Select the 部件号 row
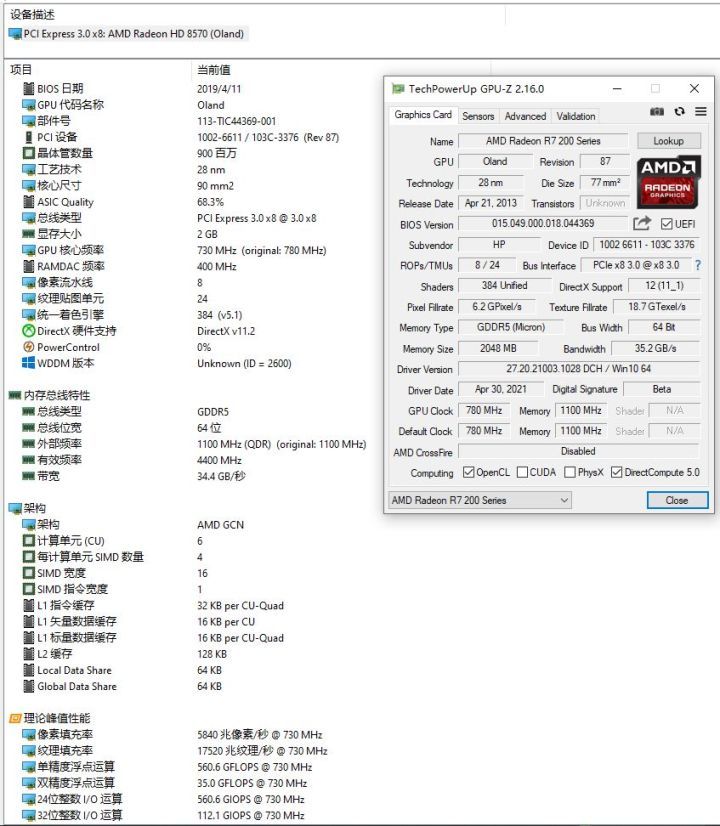The image size is (720, 826). pyautogui.click(x=54, y=121)
